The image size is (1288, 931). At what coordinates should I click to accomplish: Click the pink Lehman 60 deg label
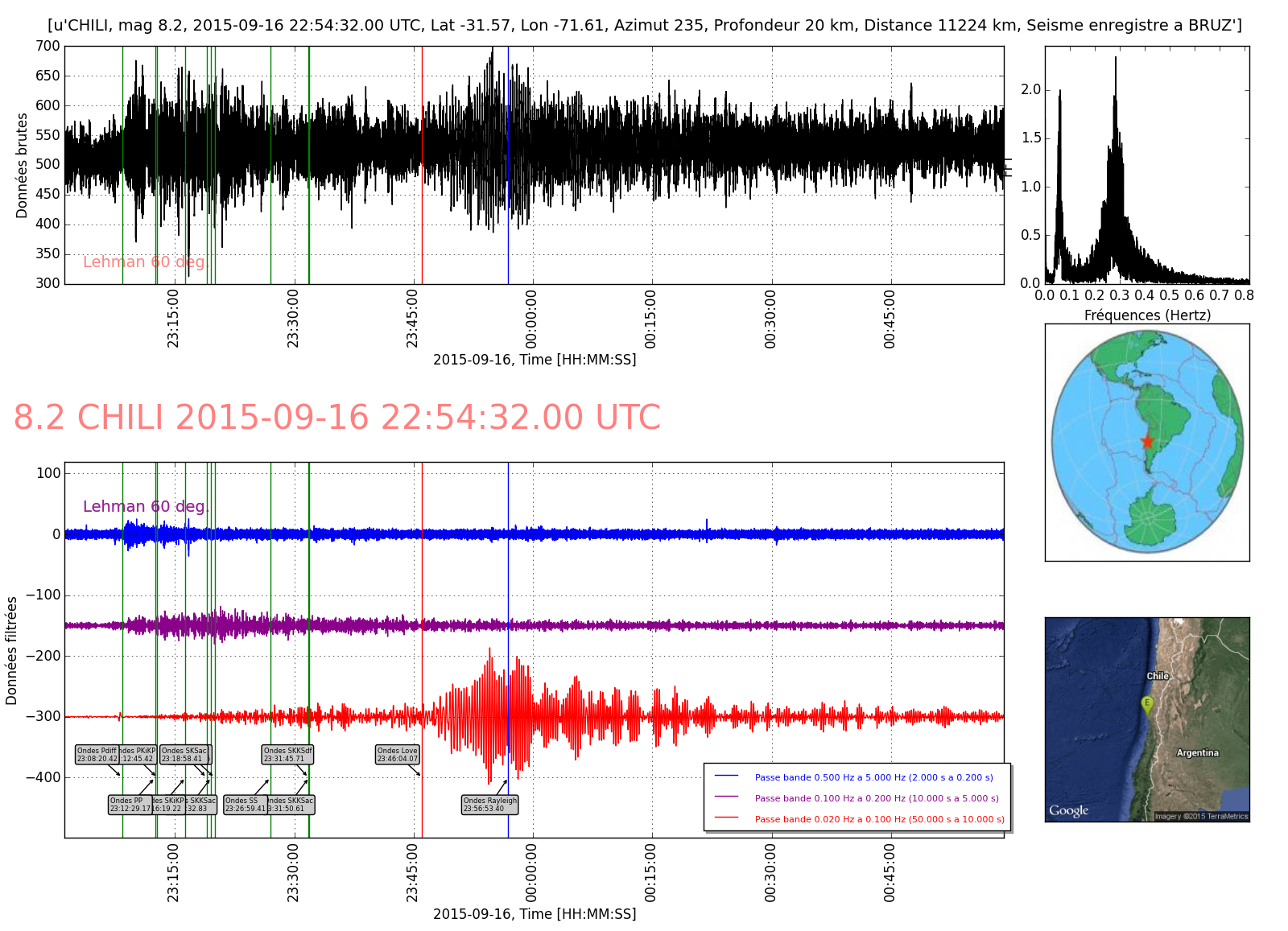click(145, 262)
